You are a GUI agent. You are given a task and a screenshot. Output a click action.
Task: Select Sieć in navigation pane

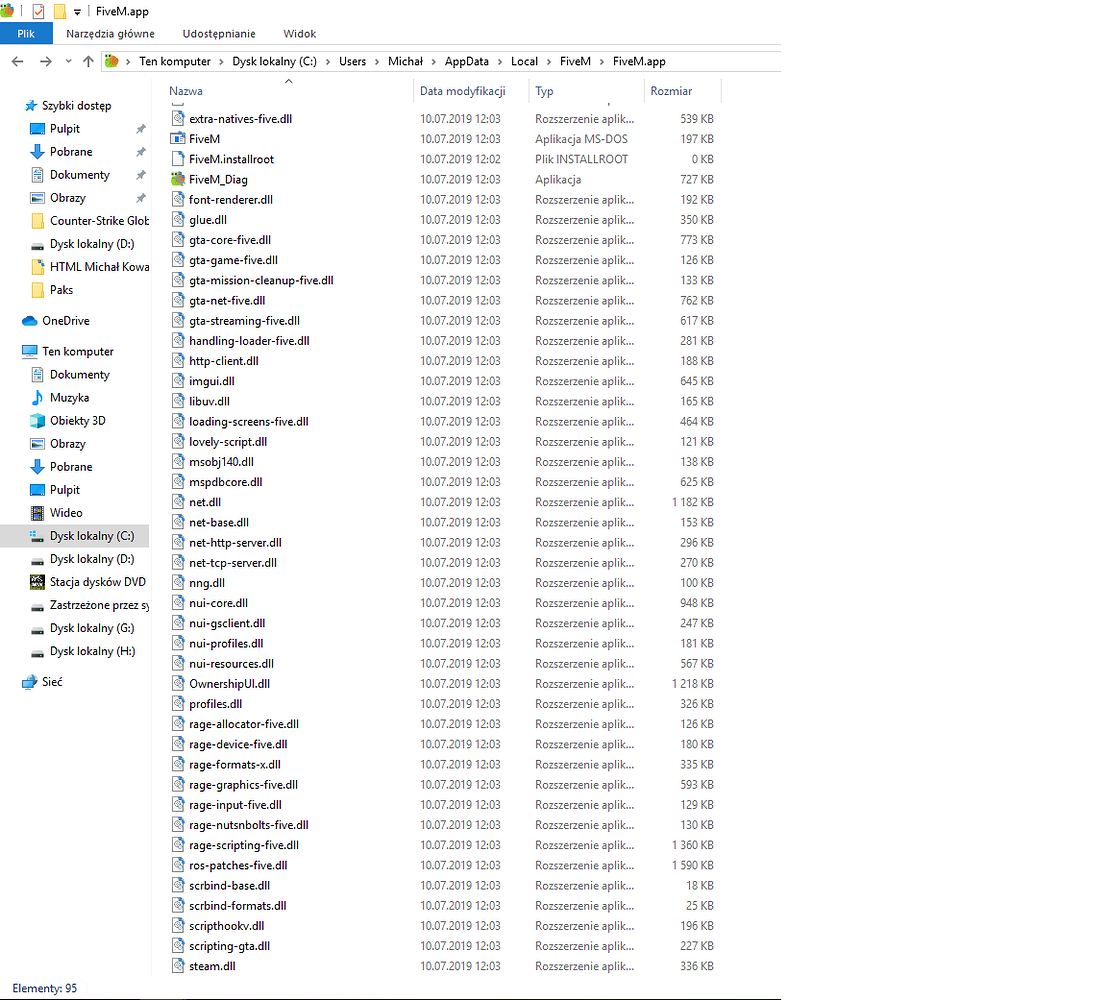51,682
